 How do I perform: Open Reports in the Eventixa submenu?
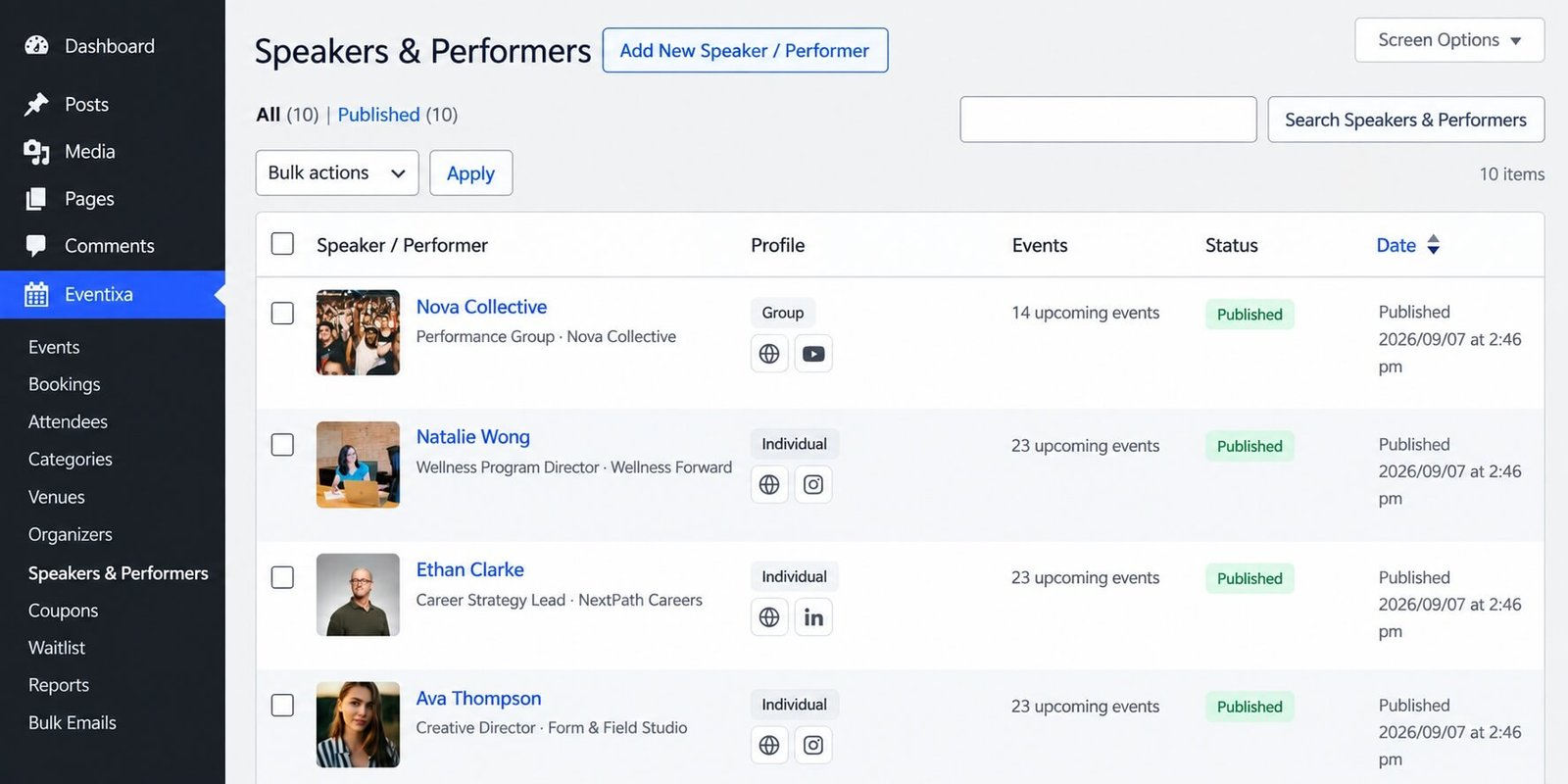59,685
